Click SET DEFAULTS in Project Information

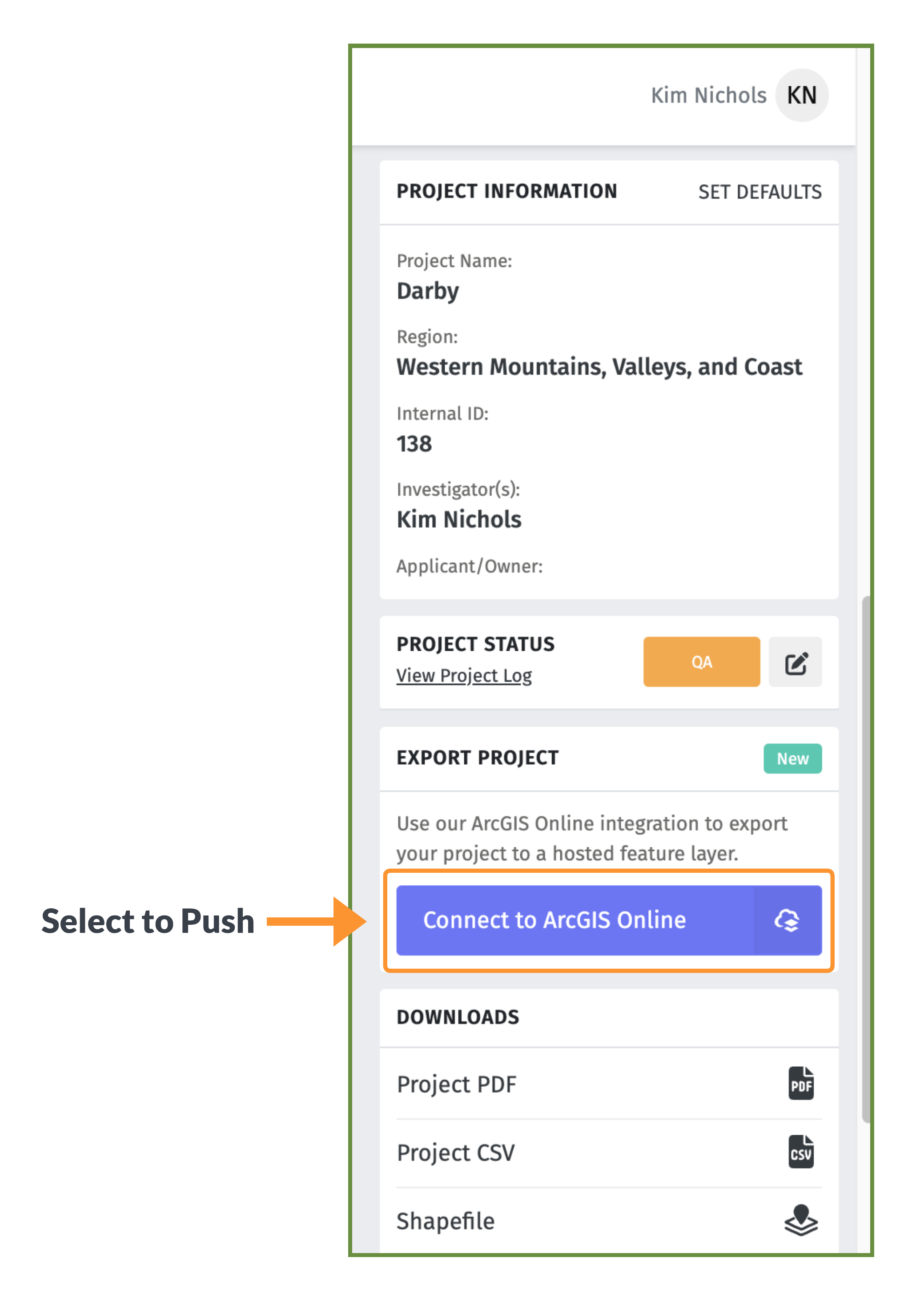pyautogui.click(x=759, y=192)
